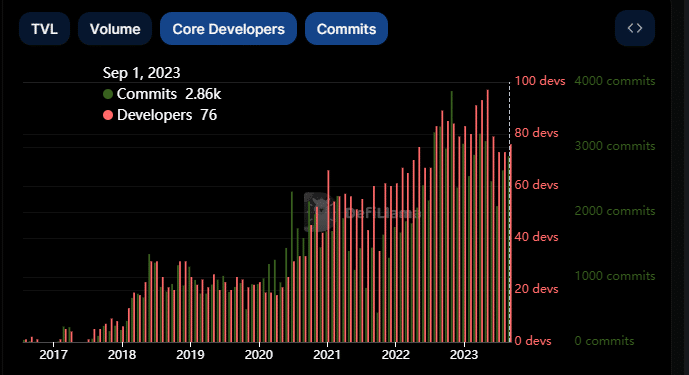Click the 40 devs axis label
The width and height of the screenshot is (689, 375).
536,237
